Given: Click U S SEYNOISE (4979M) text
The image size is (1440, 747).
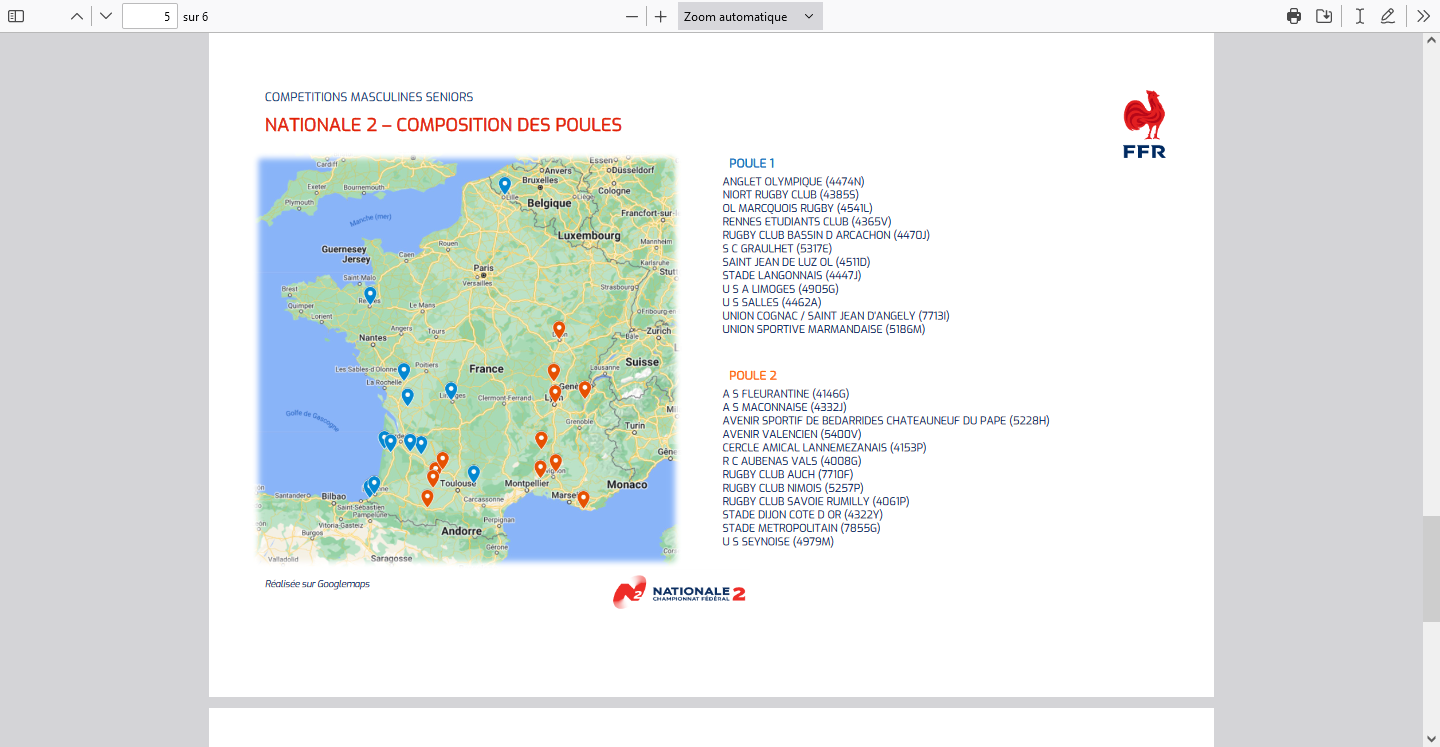Looking at the screenshot, I should tap(778, 543).
